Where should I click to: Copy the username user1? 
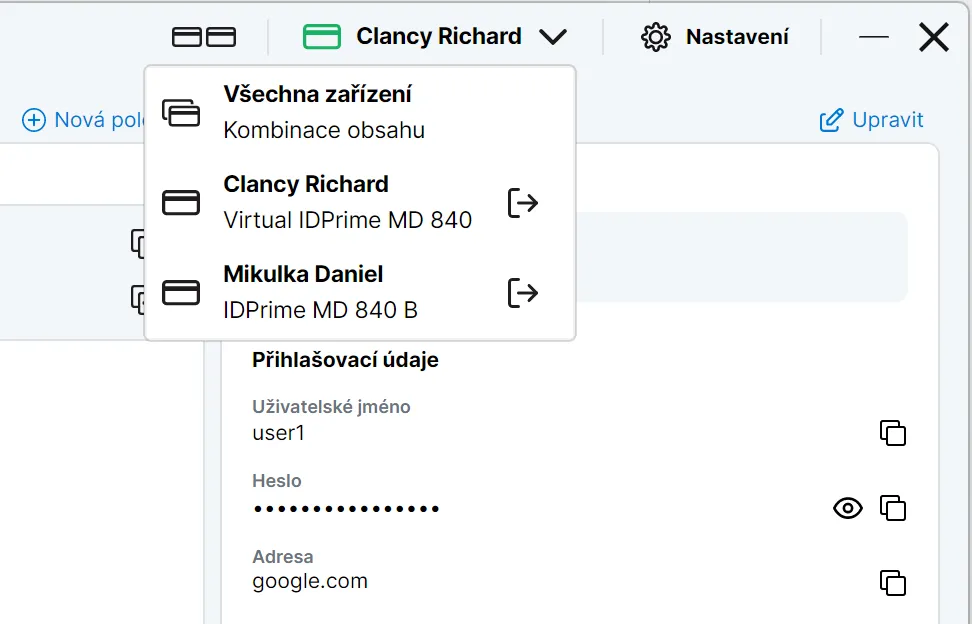pos(893,433)
